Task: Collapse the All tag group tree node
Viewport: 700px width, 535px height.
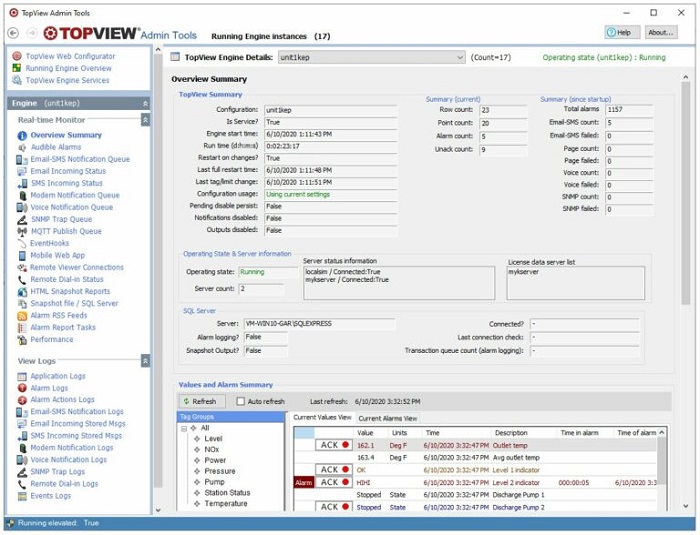Action: coord(184,429)
